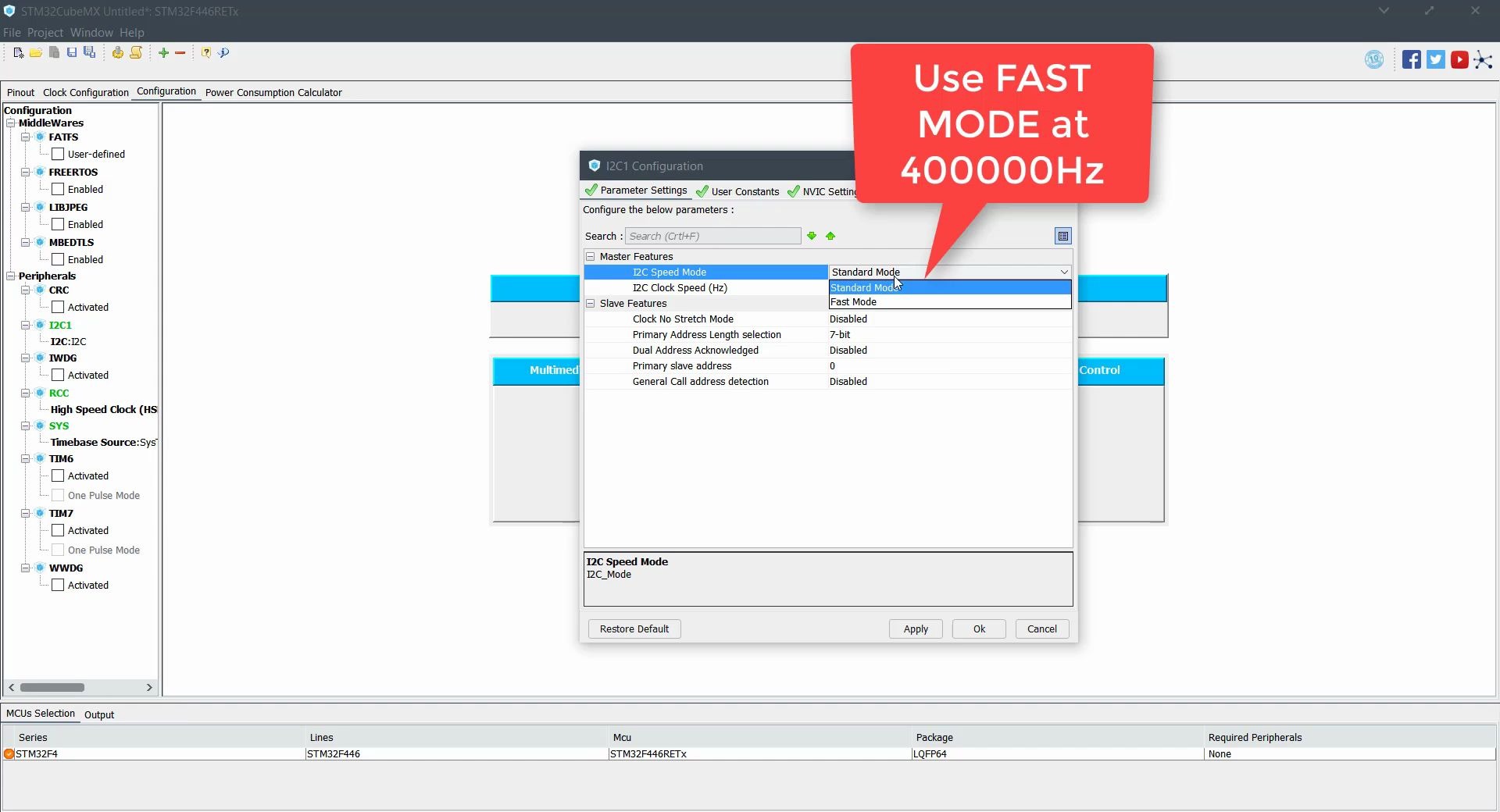The image size is (1500, 812).
Task: Collapse the RCC tree node
Action: point(25,393)
